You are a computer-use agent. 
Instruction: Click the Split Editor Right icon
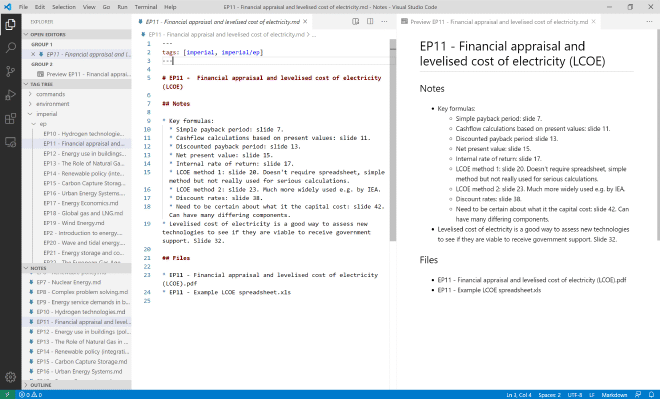click(370, 21)
